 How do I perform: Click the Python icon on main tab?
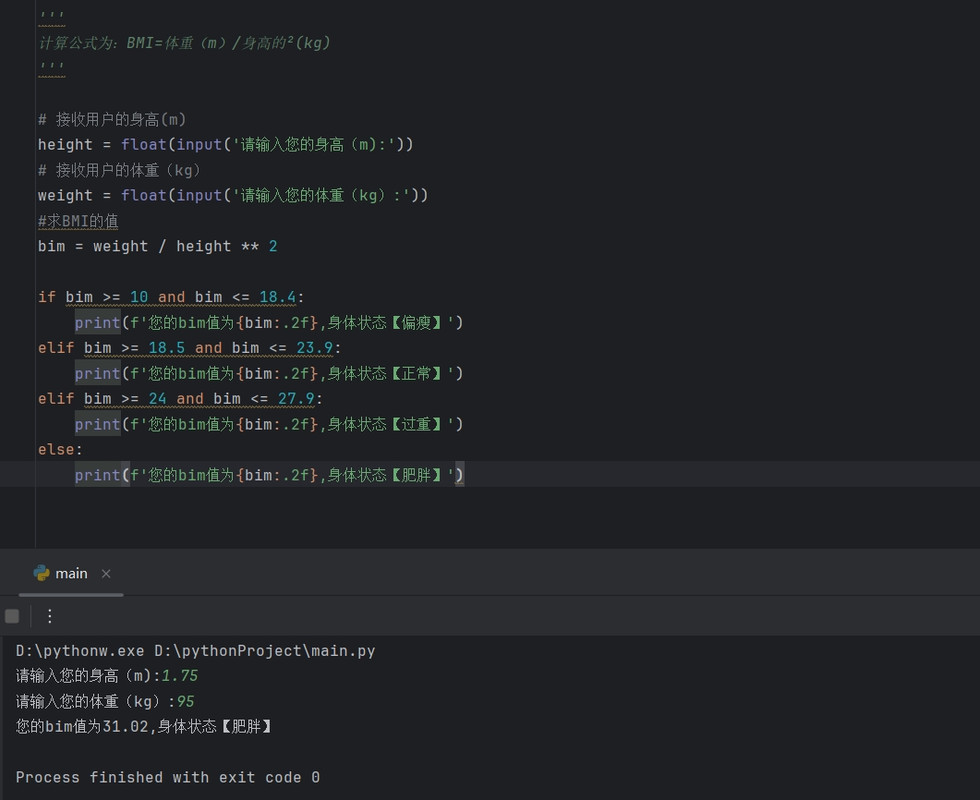click(41, 573)
